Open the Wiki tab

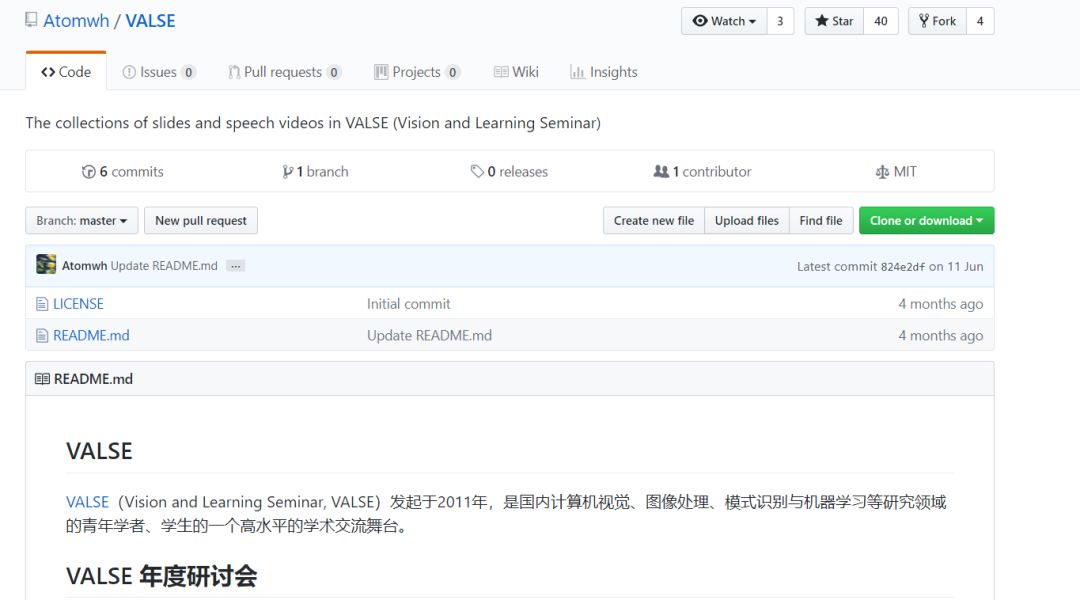tap(517, 72)
